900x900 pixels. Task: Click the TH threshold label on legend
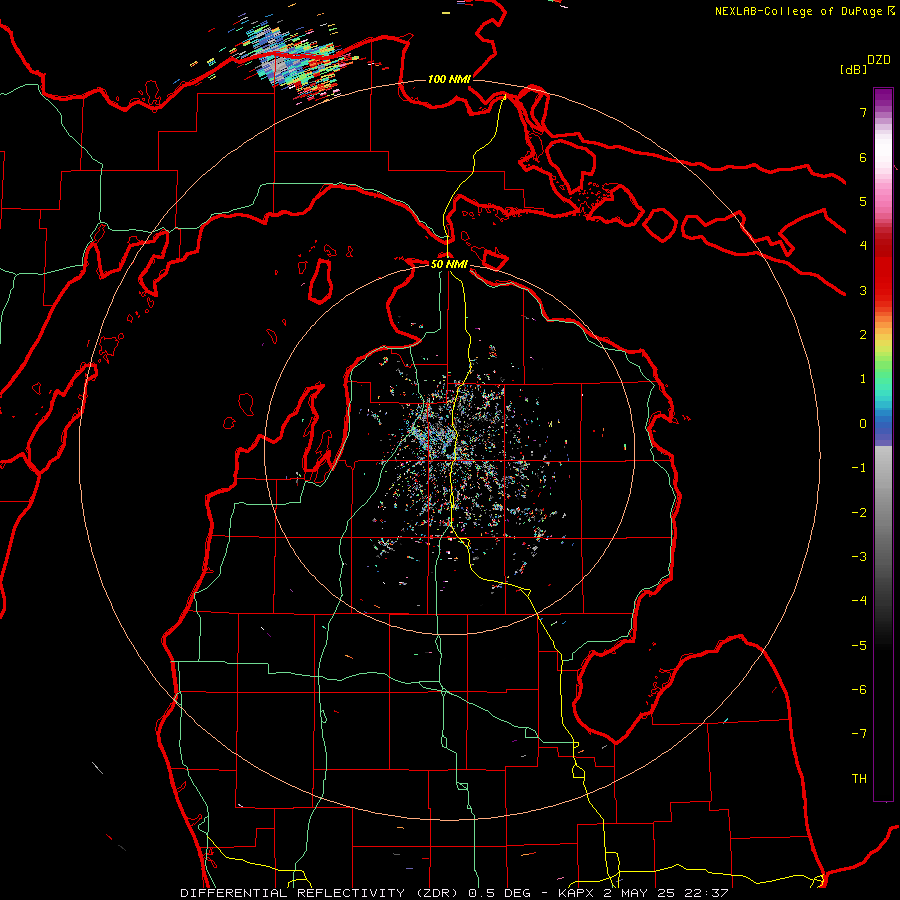click(x=859, y=778)
